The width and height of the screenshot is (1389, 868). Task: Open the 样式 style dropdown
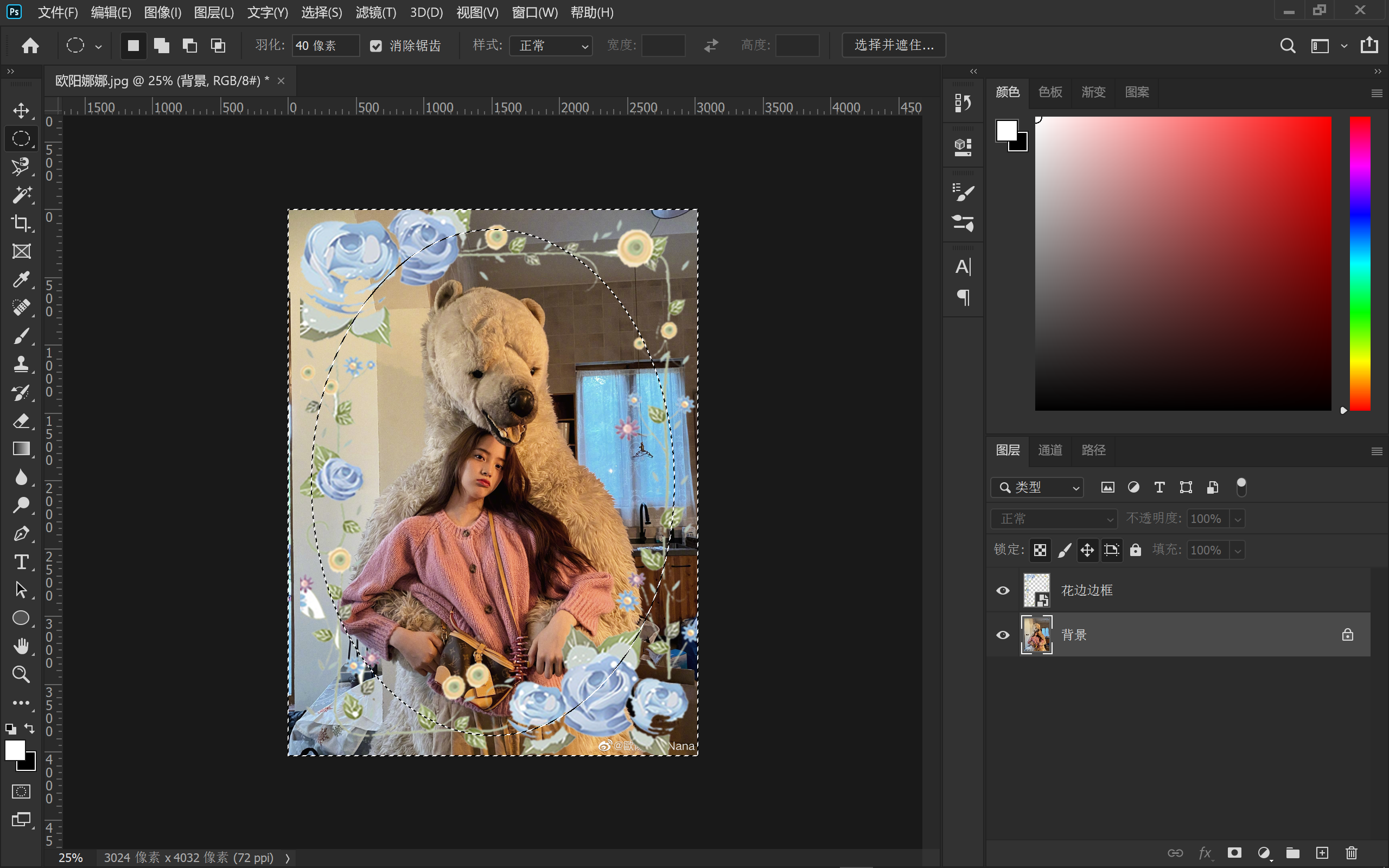[551, 46]
